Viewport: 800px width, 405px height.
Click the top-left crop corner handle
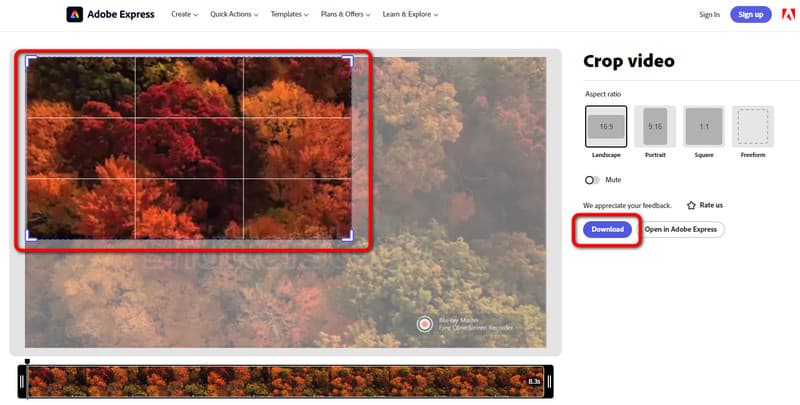click(x=31, y=61)
